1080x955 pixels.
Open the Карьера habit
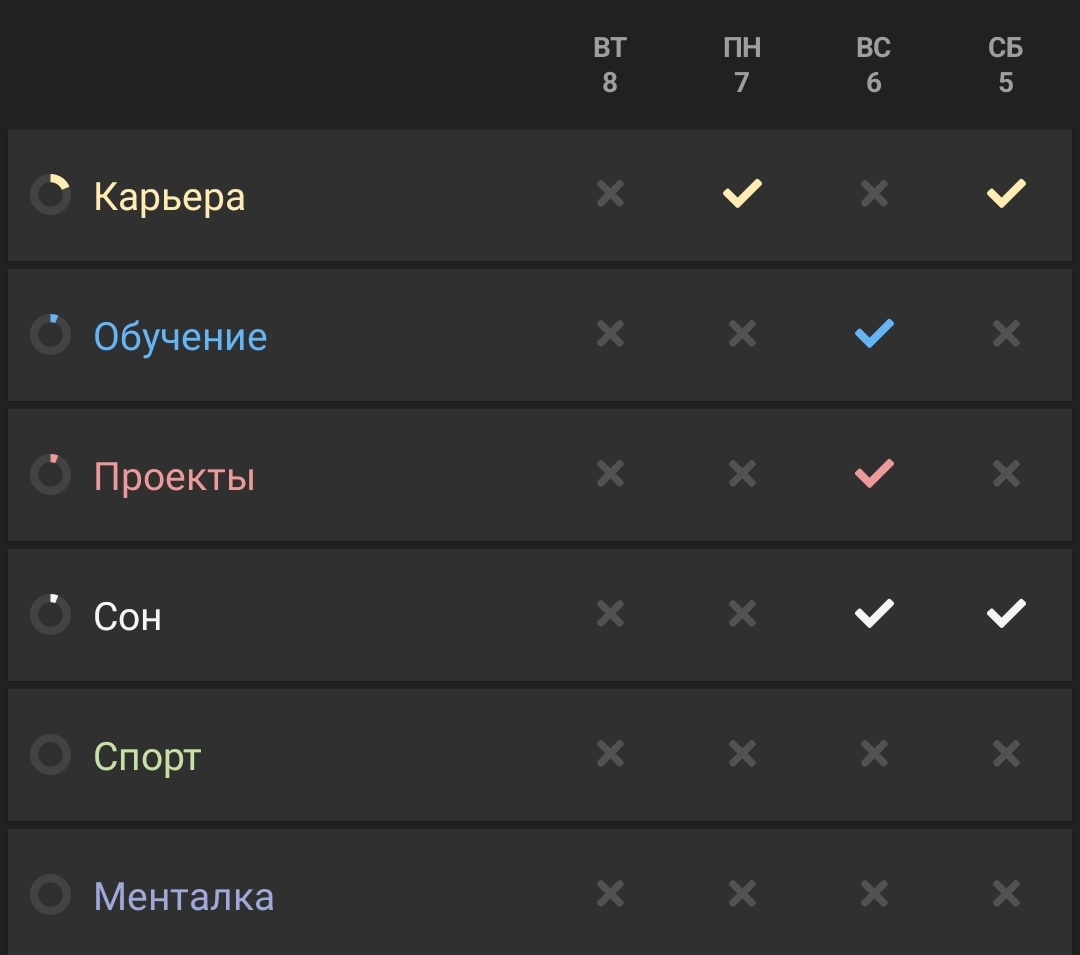[x=169, y=197]
